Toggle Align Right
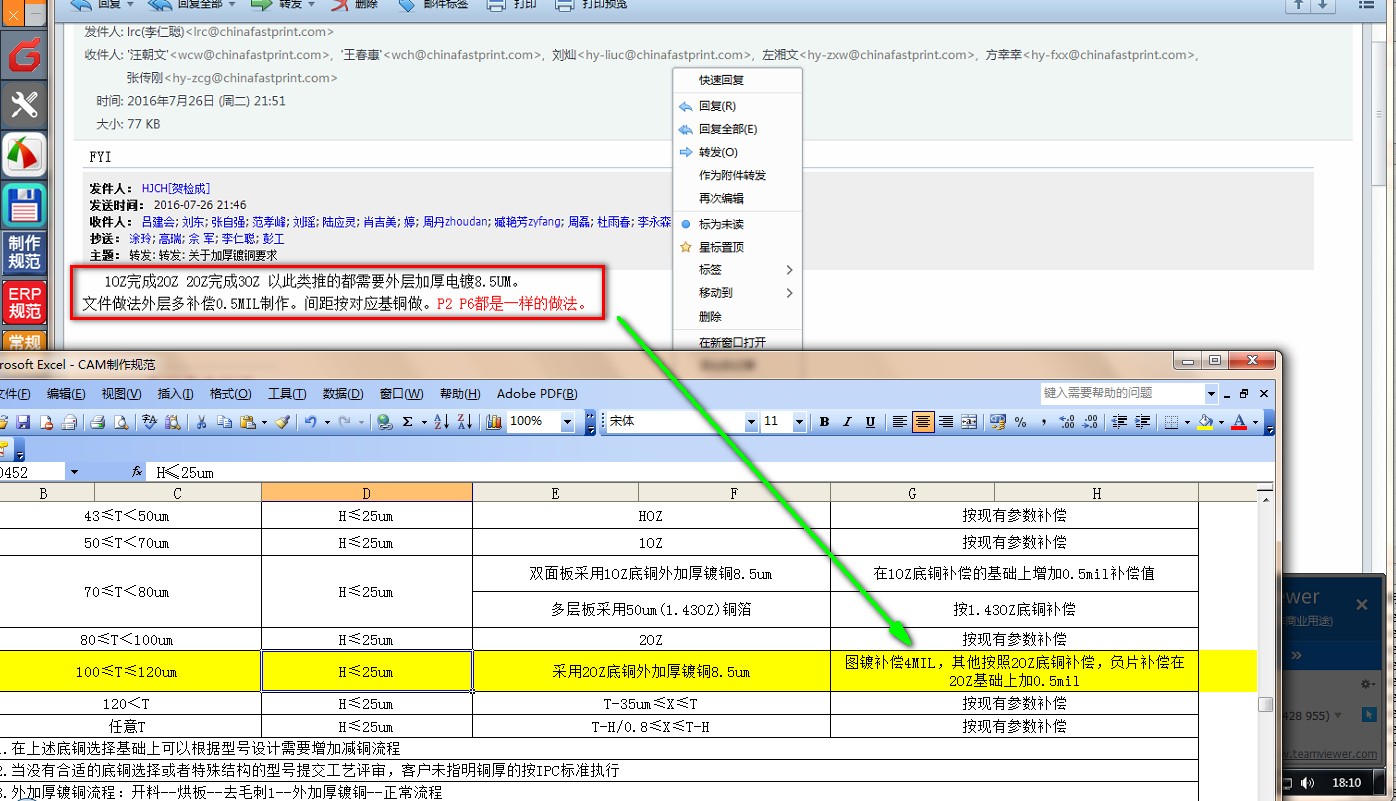 click(x=946, y=422)
